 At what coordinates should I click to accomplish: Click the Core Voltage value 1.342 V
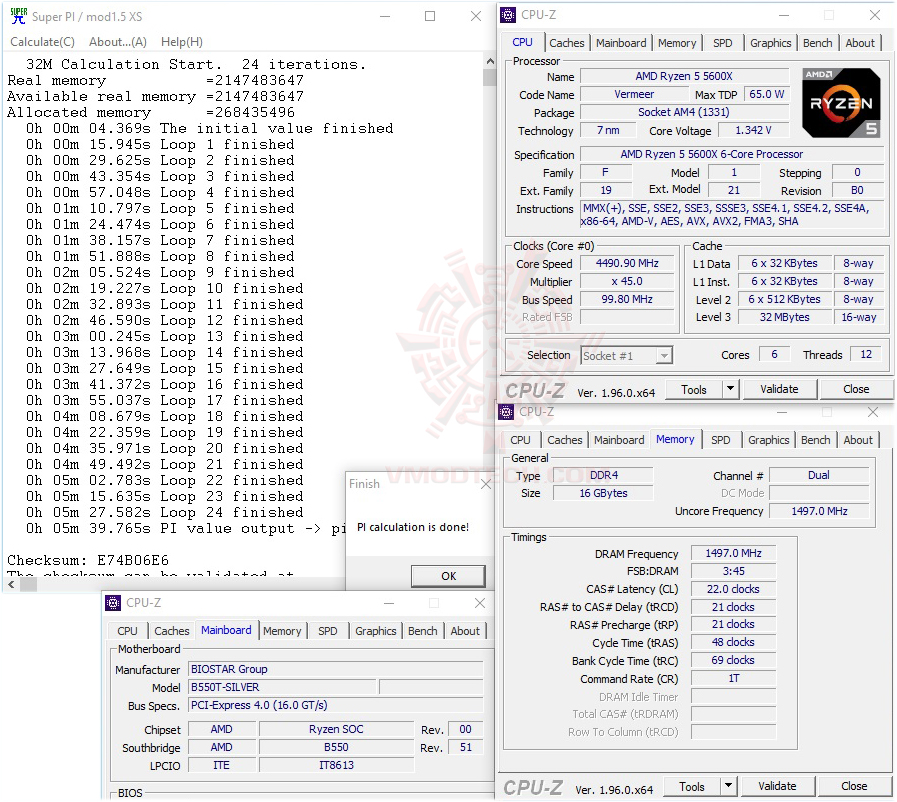pos(753,130)
